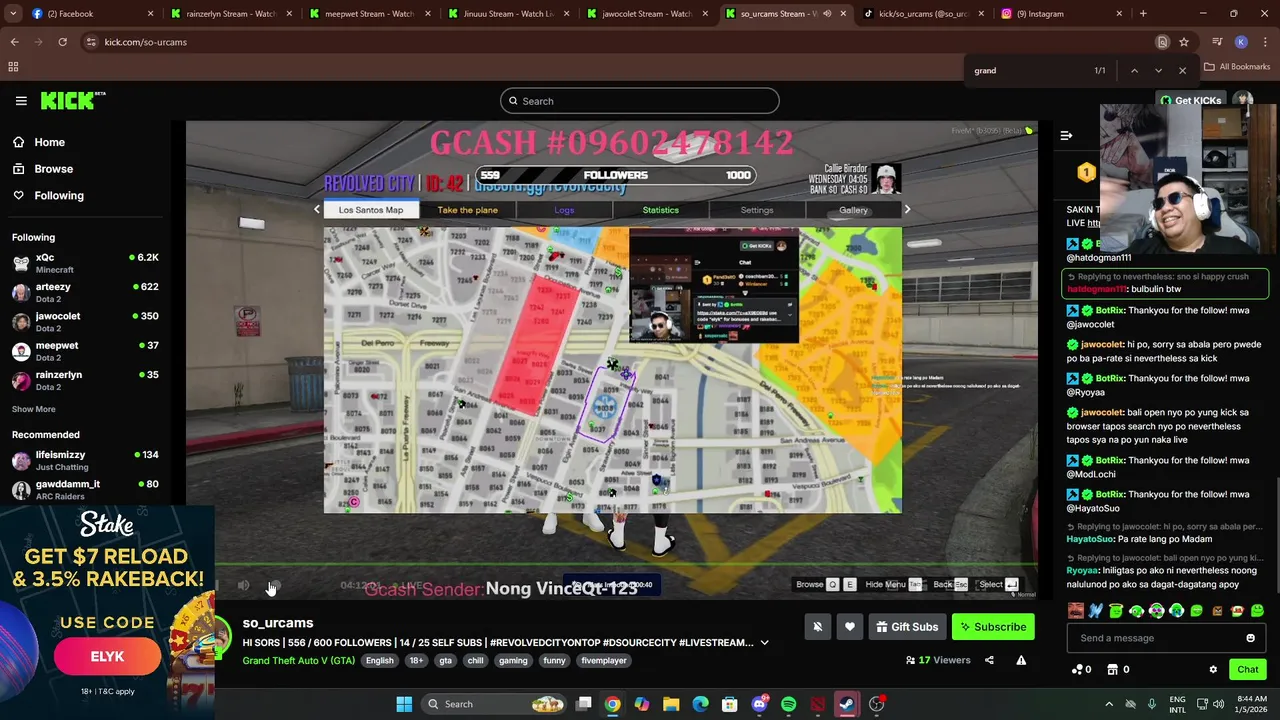Open the Chrome apps grid icon
Viewport: 1280px width, 720px height.
tap(13, 67)
